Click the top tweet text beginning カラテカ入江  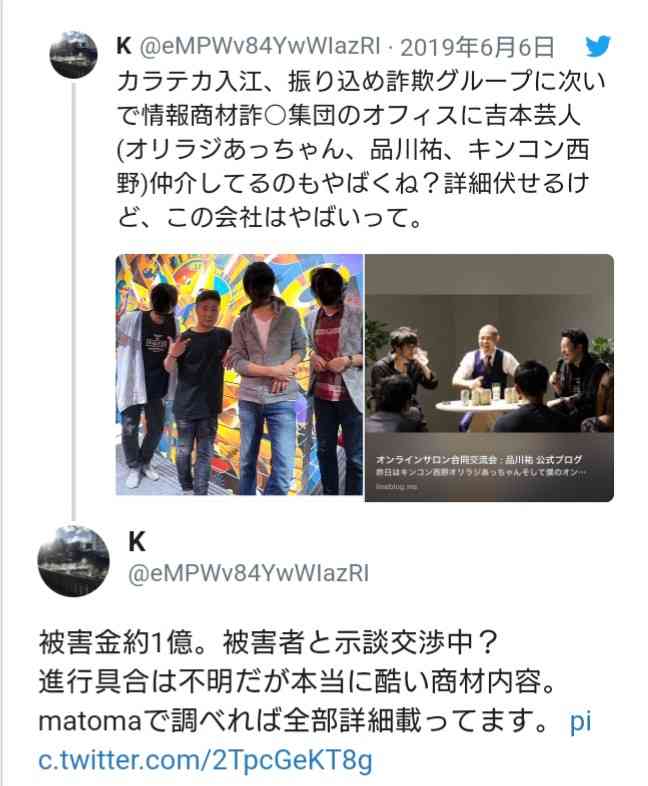pyautogui.click(x=361, y=149)
